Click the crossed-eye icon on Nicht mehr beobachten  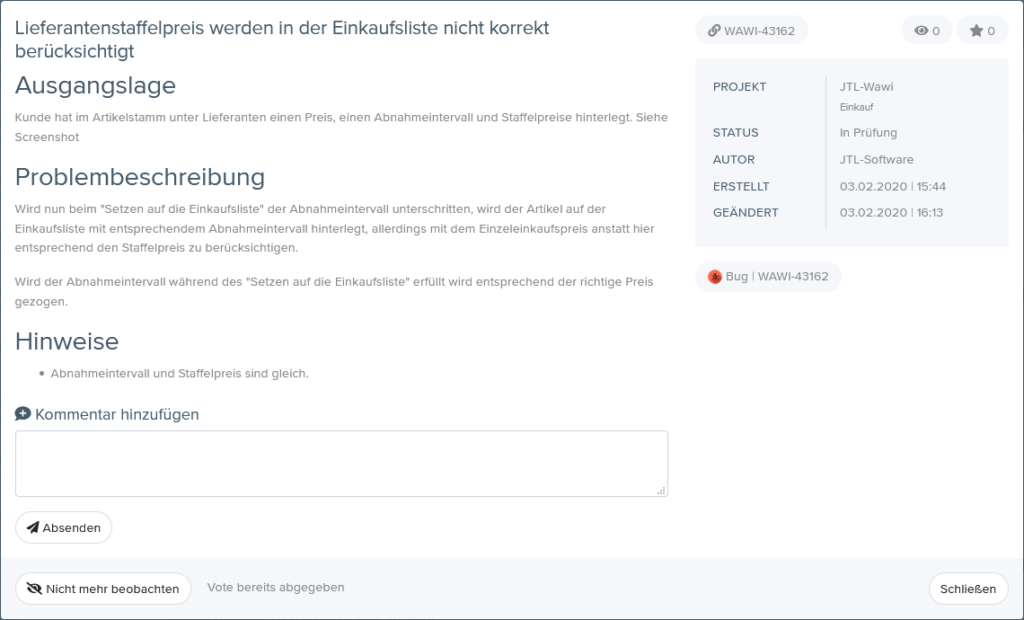pyautogui.click(x=33, y=589)
